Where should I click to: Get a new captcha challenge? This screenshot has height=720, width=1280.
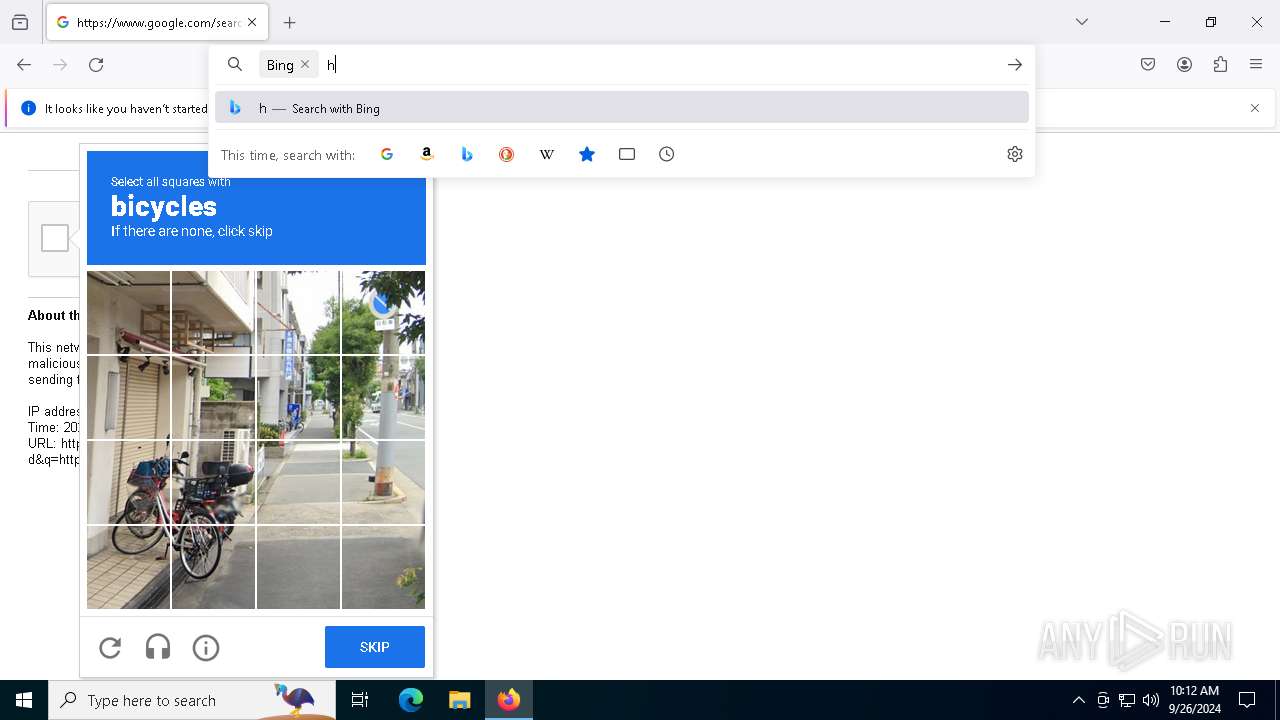click(110, 648)
